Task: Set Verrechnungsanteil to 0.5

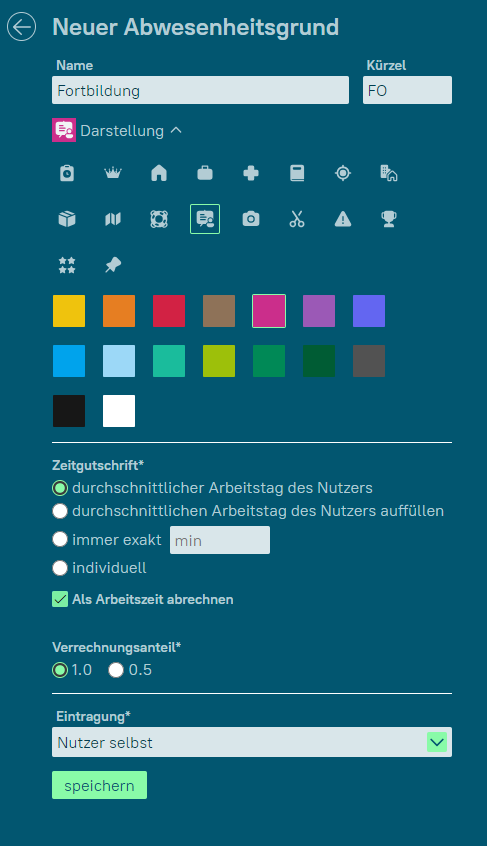Action: click(x=116, y=670)
